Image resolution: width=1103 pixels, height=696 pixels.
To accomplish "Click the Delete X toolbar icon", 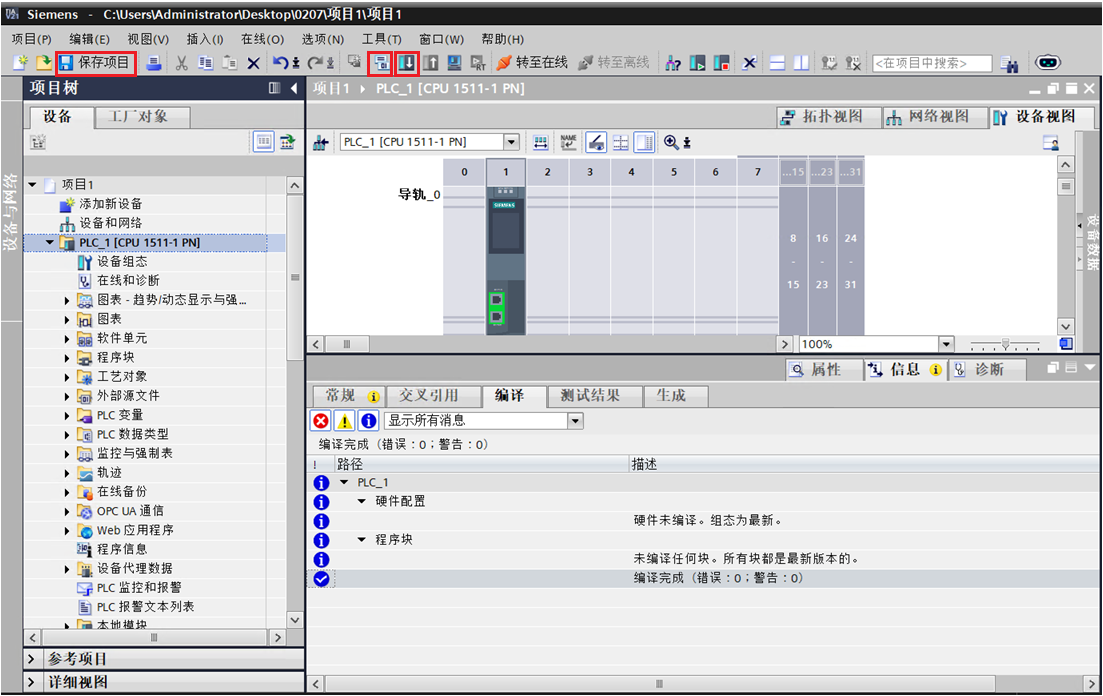I will pyautogui.click(x=253, y=63).
